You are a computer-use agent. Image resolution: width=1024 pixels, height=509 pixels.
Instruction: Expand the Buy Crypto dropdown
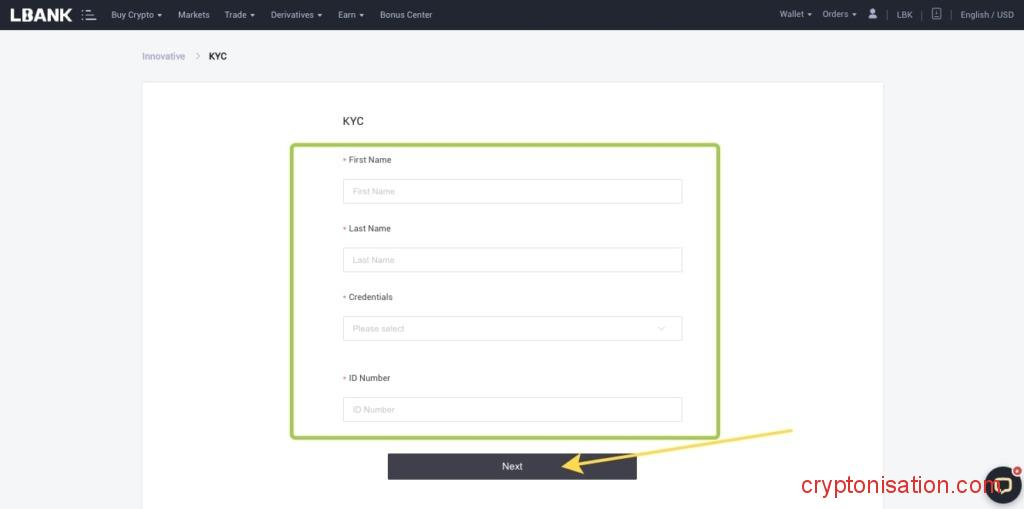pos(136,15)
